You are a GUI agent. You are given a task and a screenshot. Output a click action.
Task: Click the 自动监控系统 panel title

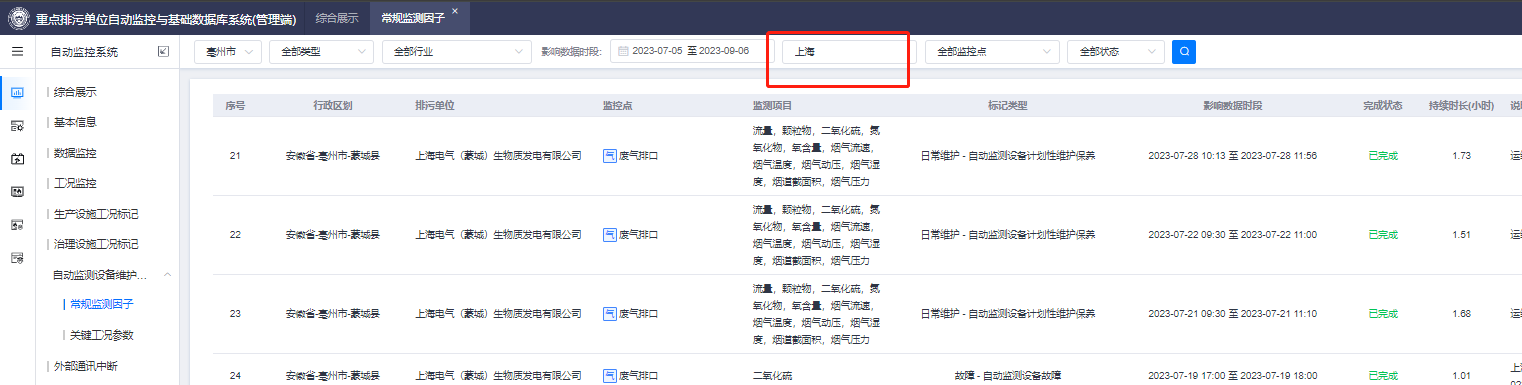(84, 51)
